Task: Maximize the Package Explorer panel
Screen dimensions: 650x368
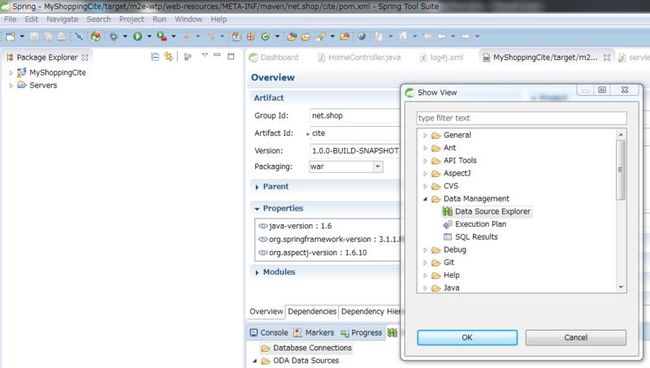Action: [231, 56]
